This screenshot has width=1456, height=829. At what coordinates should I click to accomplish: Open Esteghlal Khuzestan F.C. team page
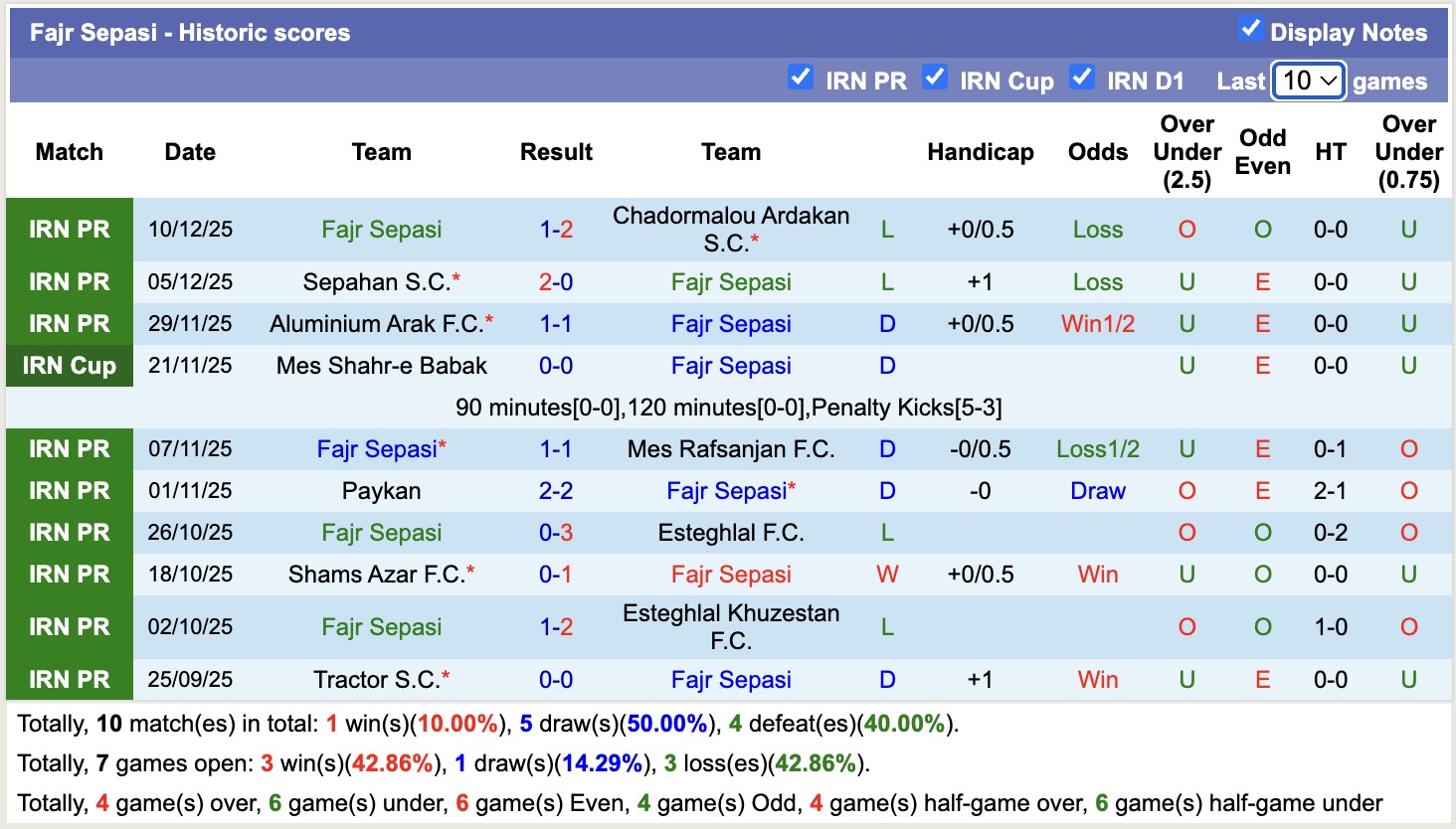(x=730, y=627)
